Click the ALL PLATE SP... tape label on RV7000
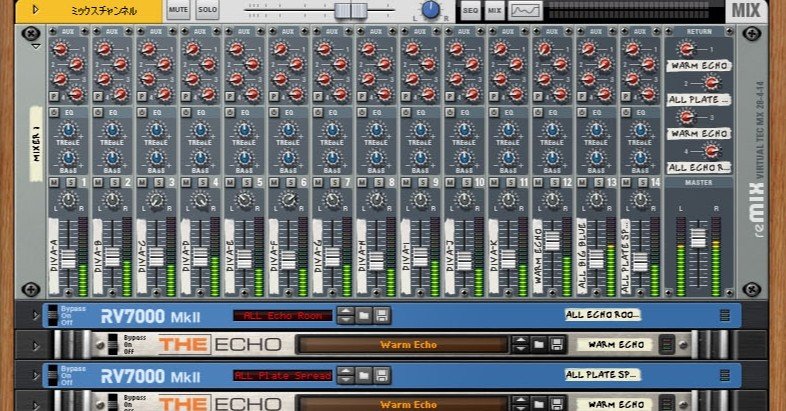This screenshot has width=786, height=411. coord(603,374)
